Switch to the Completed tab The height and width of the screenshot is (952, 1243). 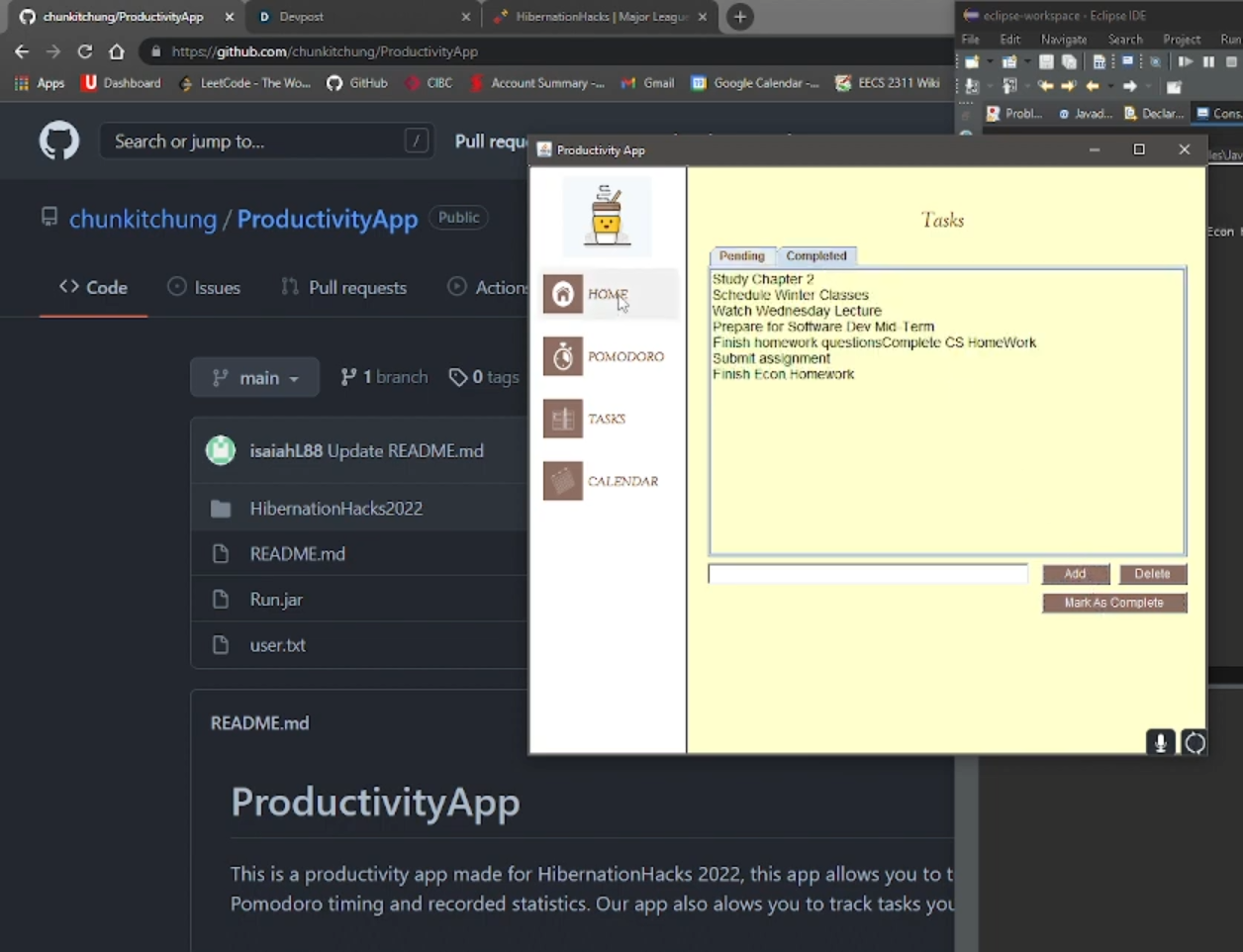pos(815,255)
